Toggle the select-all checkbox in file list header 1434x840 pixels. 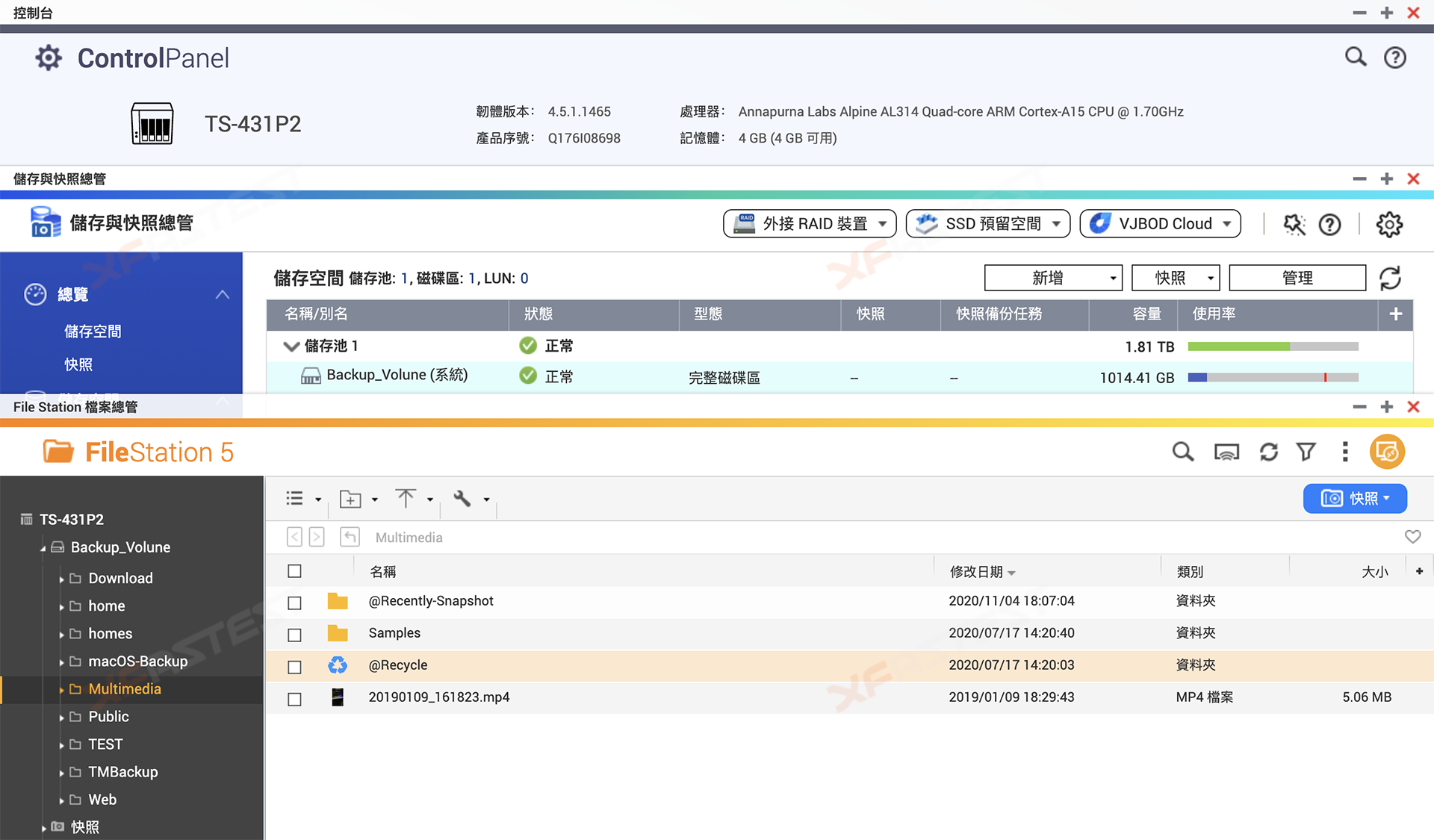click(294, 571)
